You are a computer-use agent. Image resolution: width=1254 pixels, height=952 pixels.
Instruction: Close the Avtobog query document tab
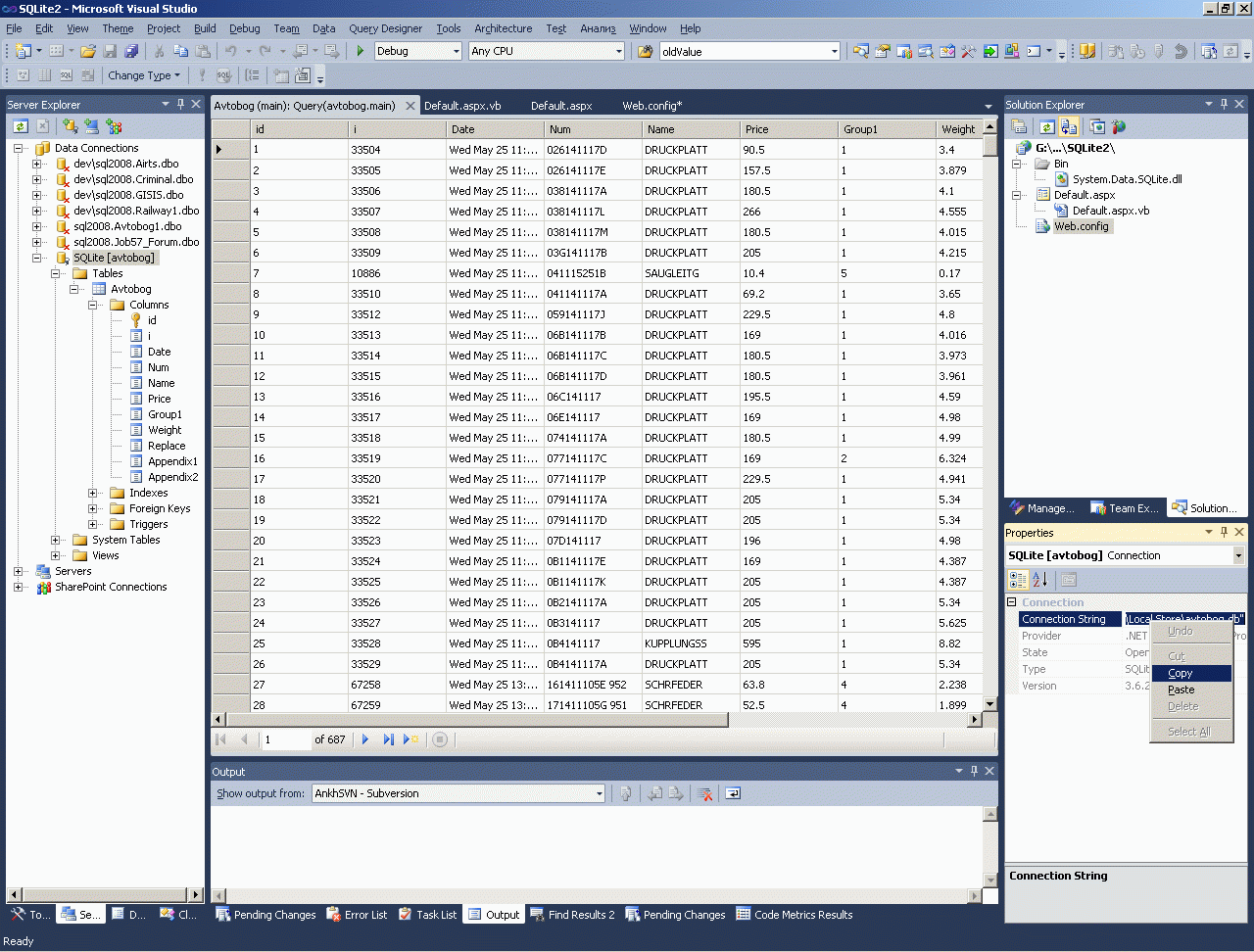tap(410, 105)
